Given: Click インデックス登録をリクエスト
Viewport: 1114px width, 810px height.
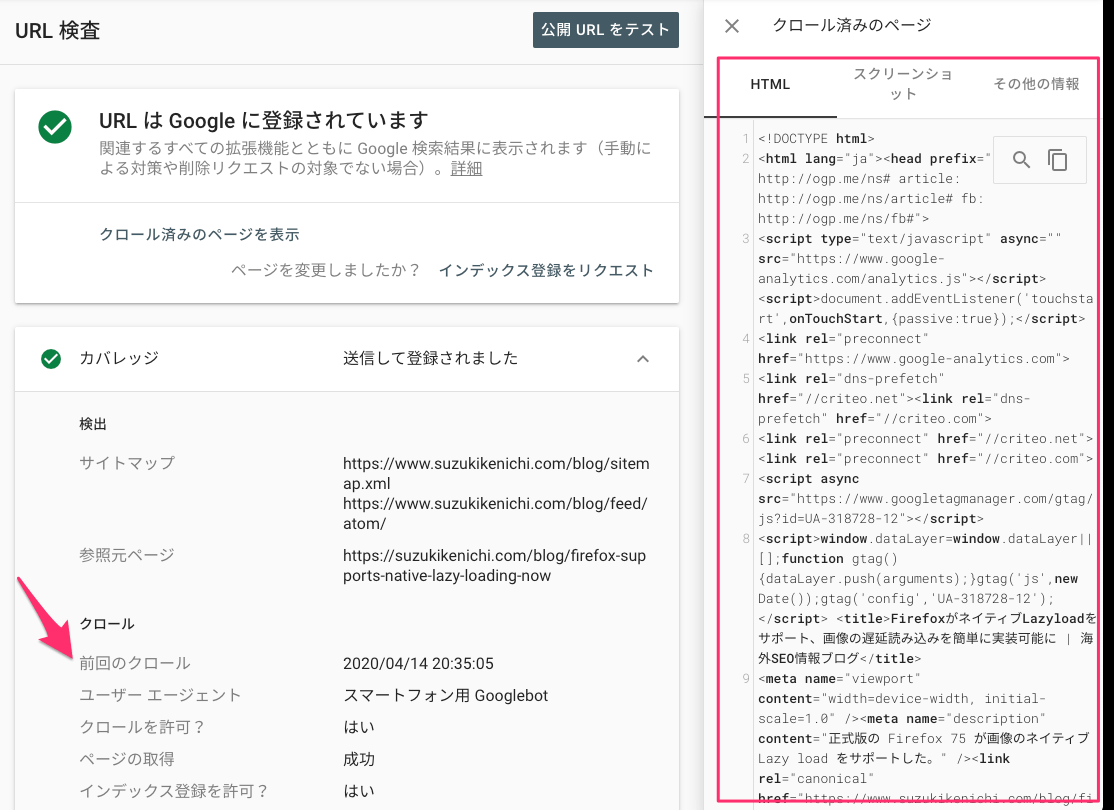Looking at the screenshot, I should click(546, 270).
